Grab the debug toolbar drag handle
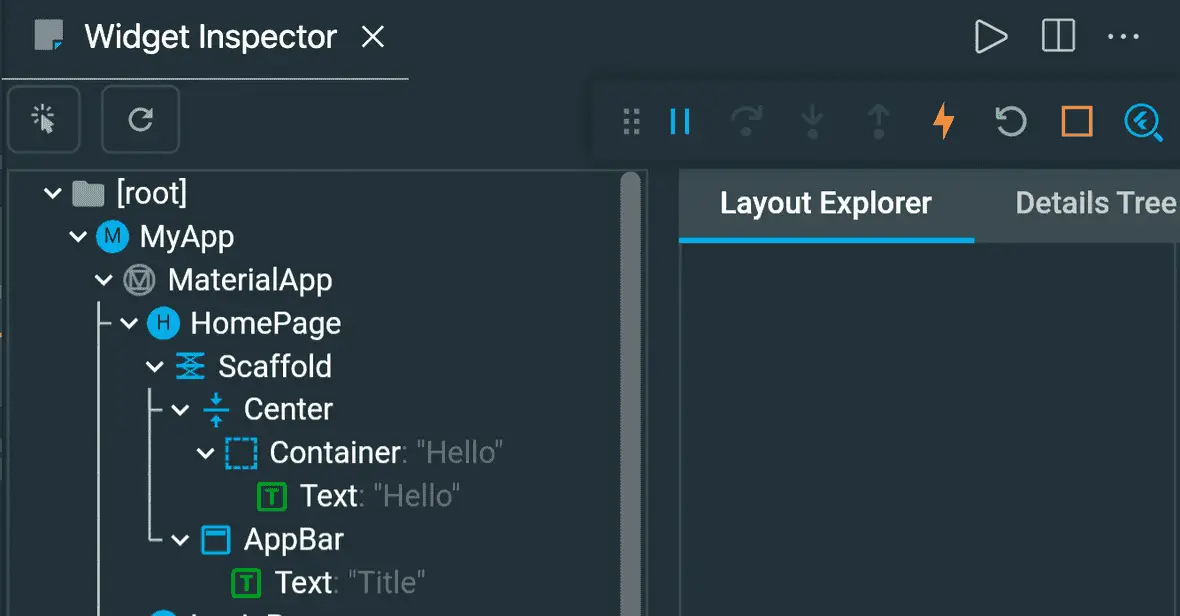The image size is (1180, 616). click(631, 121)
